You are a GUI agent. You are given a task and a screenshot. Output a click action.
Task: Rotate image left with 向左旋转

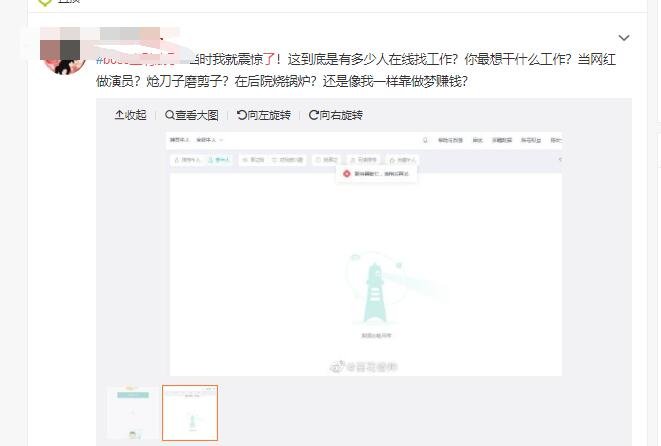click(264, 115)
